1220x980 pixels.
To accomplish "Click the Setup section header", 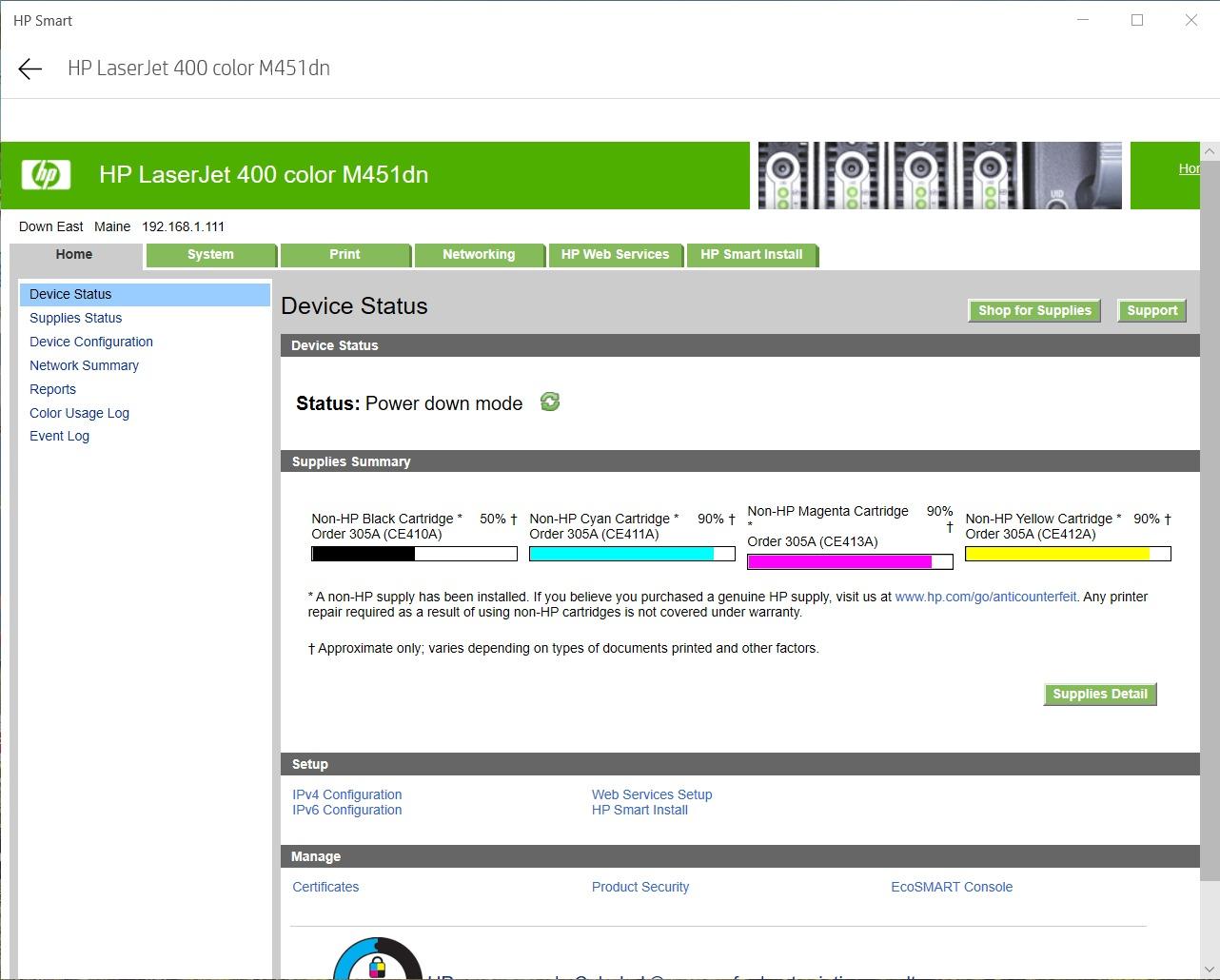I will click(x=740, y=764).
